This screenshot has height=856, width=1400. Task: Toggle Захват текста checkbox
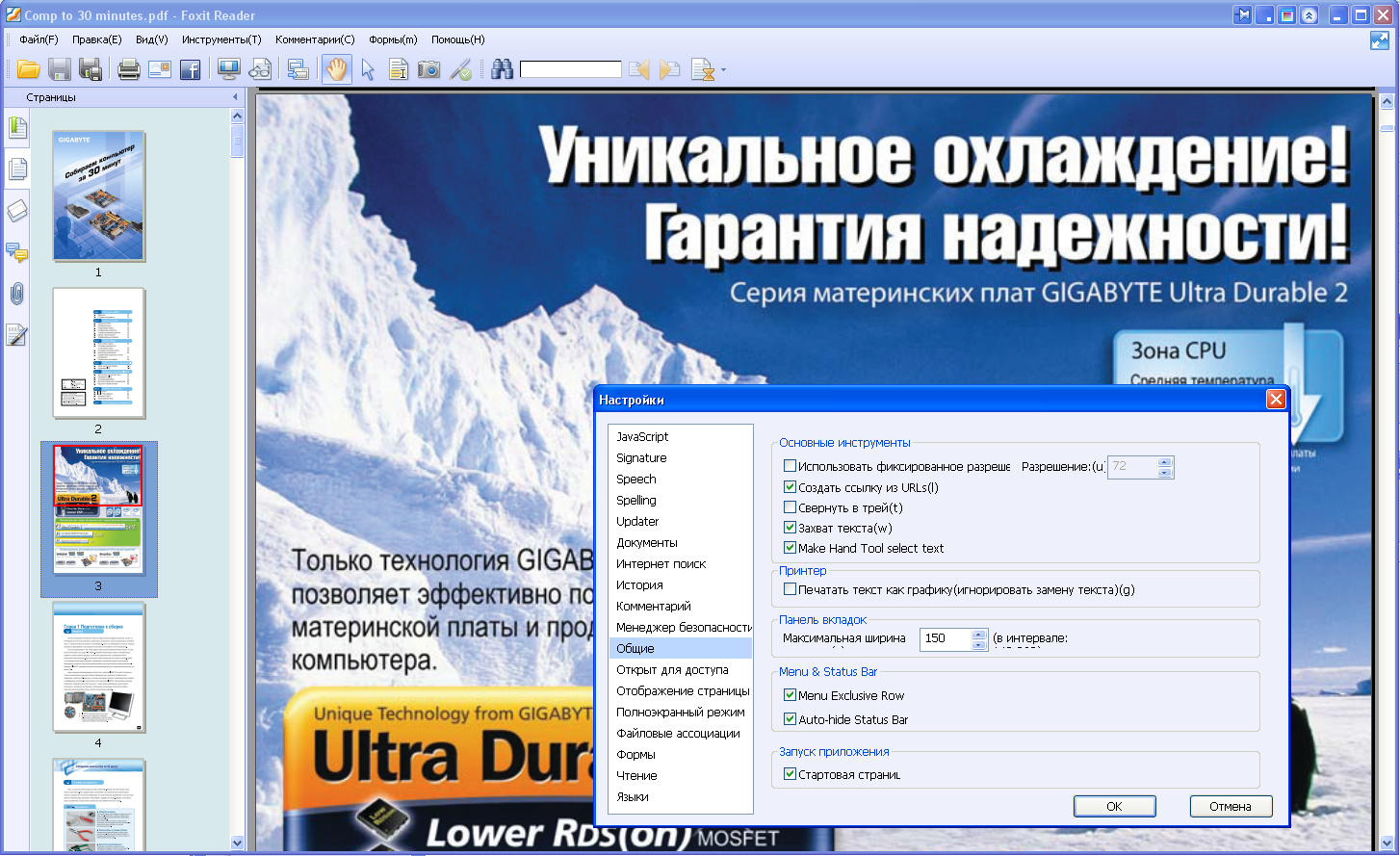tap(790, 528)
